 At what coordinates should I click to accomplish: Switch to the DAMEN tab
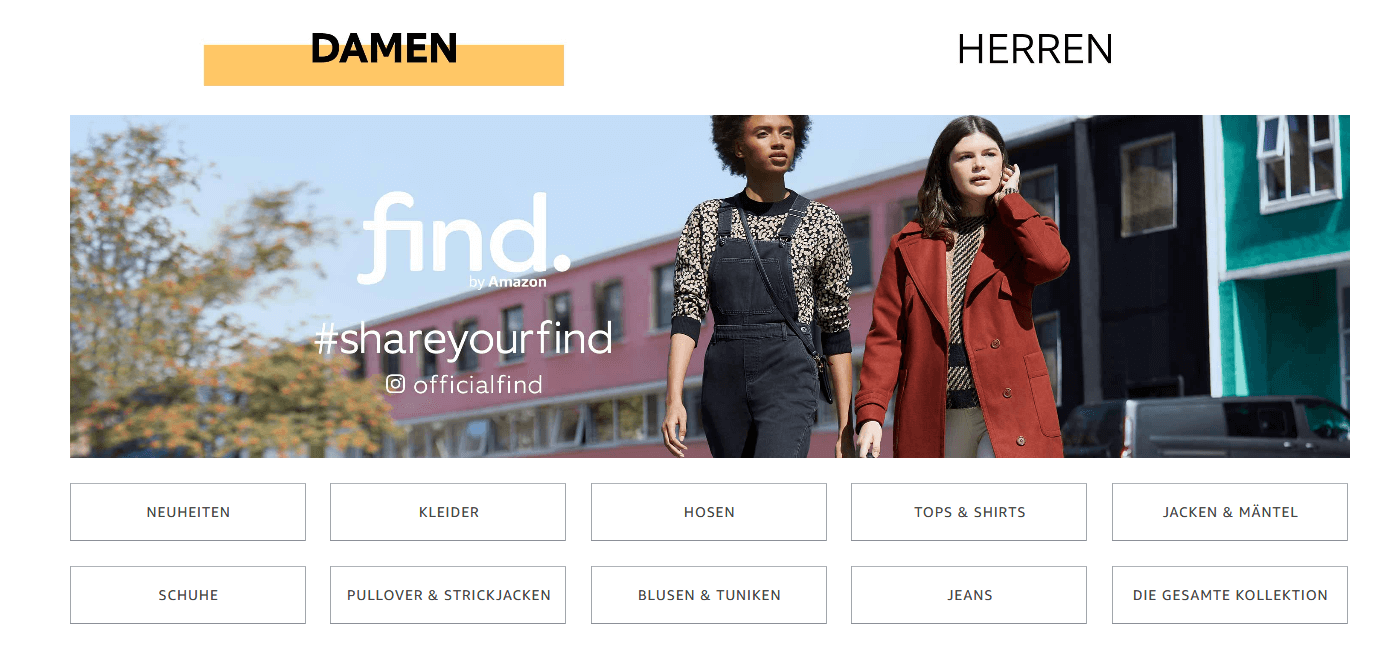384,48
